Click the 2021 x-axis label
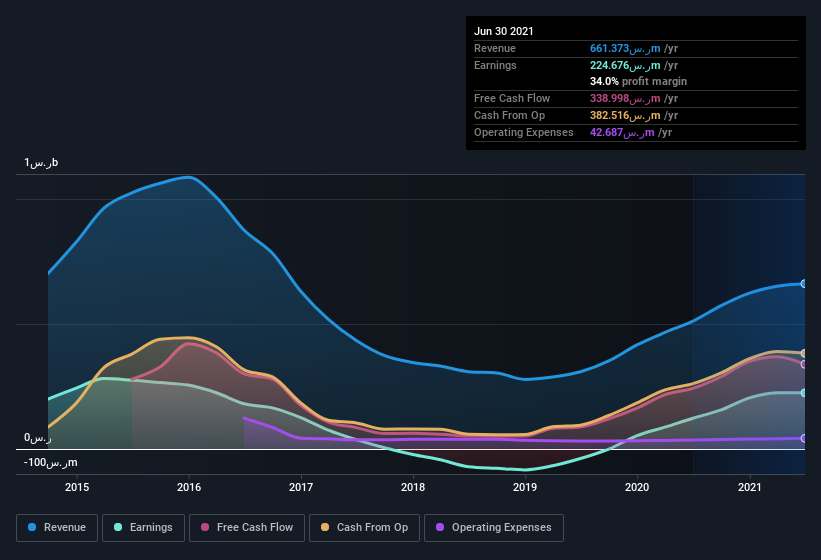This screenshot has width=821, height=560. click(x=750, y=487)
